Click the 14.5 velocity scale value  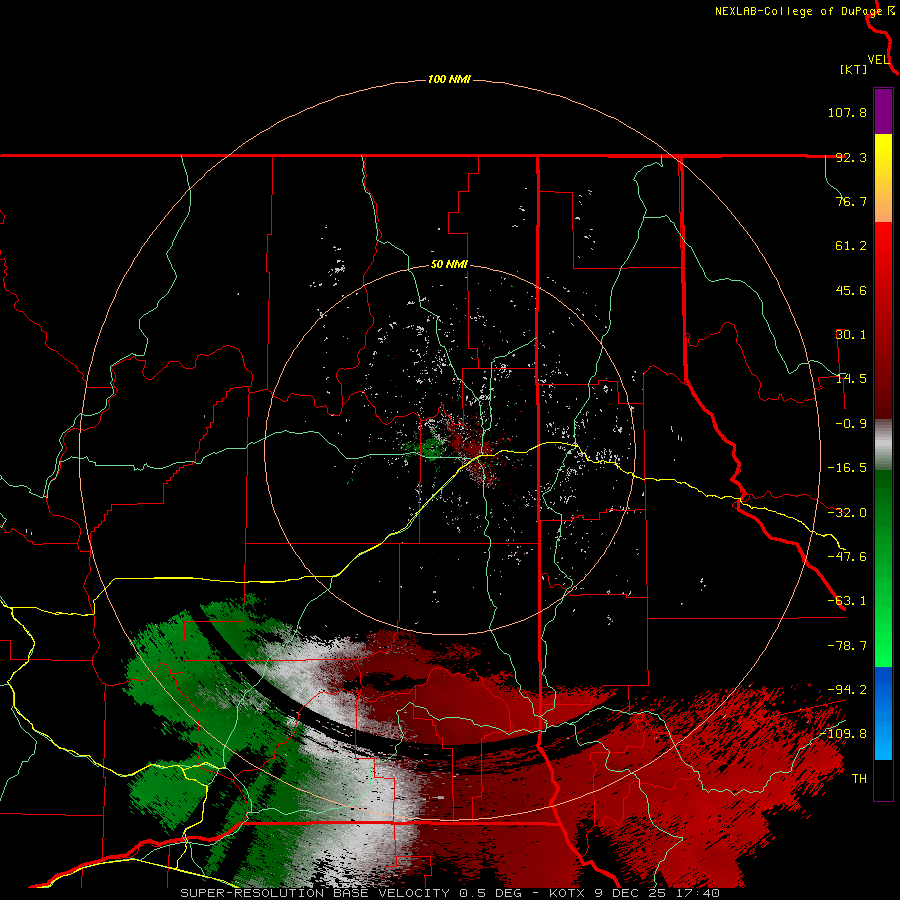point(851,379)
